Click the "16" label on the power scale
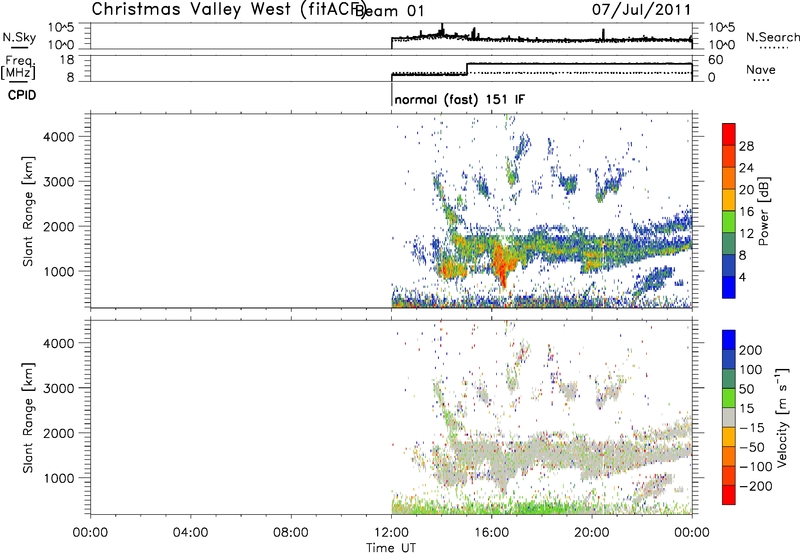This screenshot has width=800, height=554. pos(746,212)
